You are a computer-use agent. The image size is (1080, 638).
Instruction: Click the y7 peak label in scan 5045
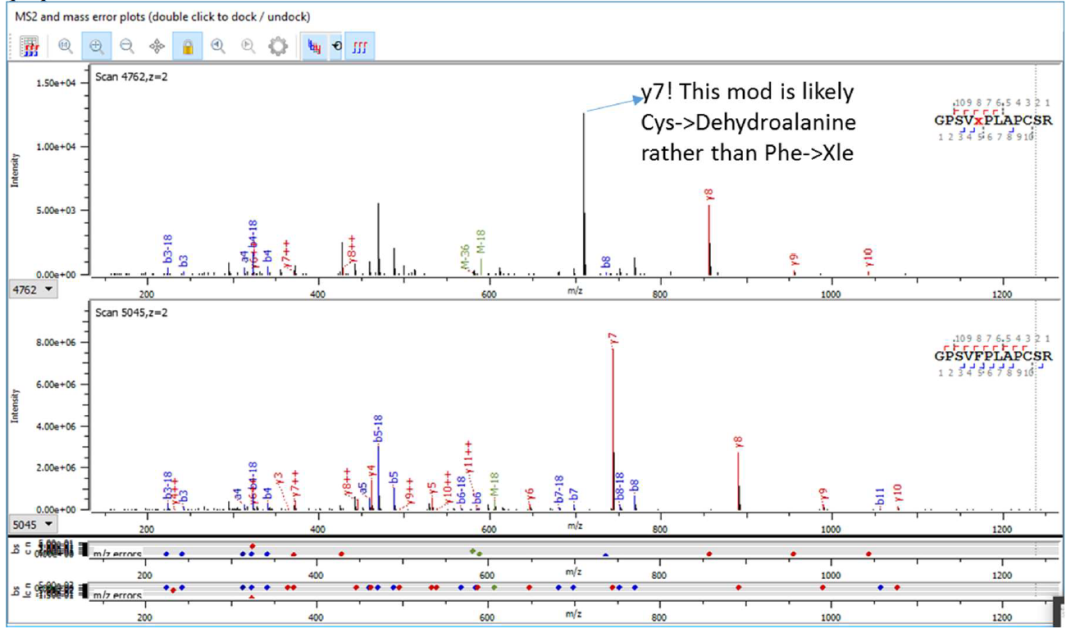(613, 339)
